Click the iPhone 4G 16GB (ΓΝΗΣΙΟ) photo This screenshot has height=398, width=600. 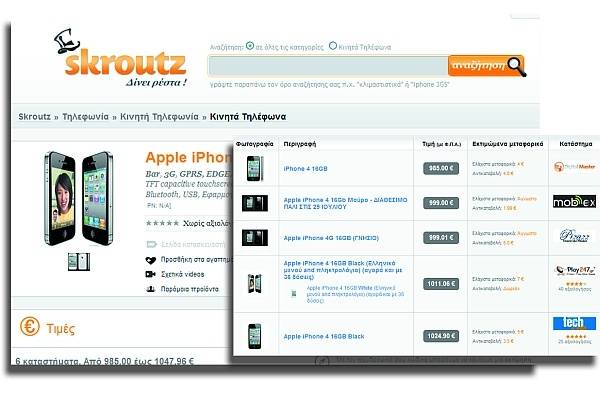(255, 238)
